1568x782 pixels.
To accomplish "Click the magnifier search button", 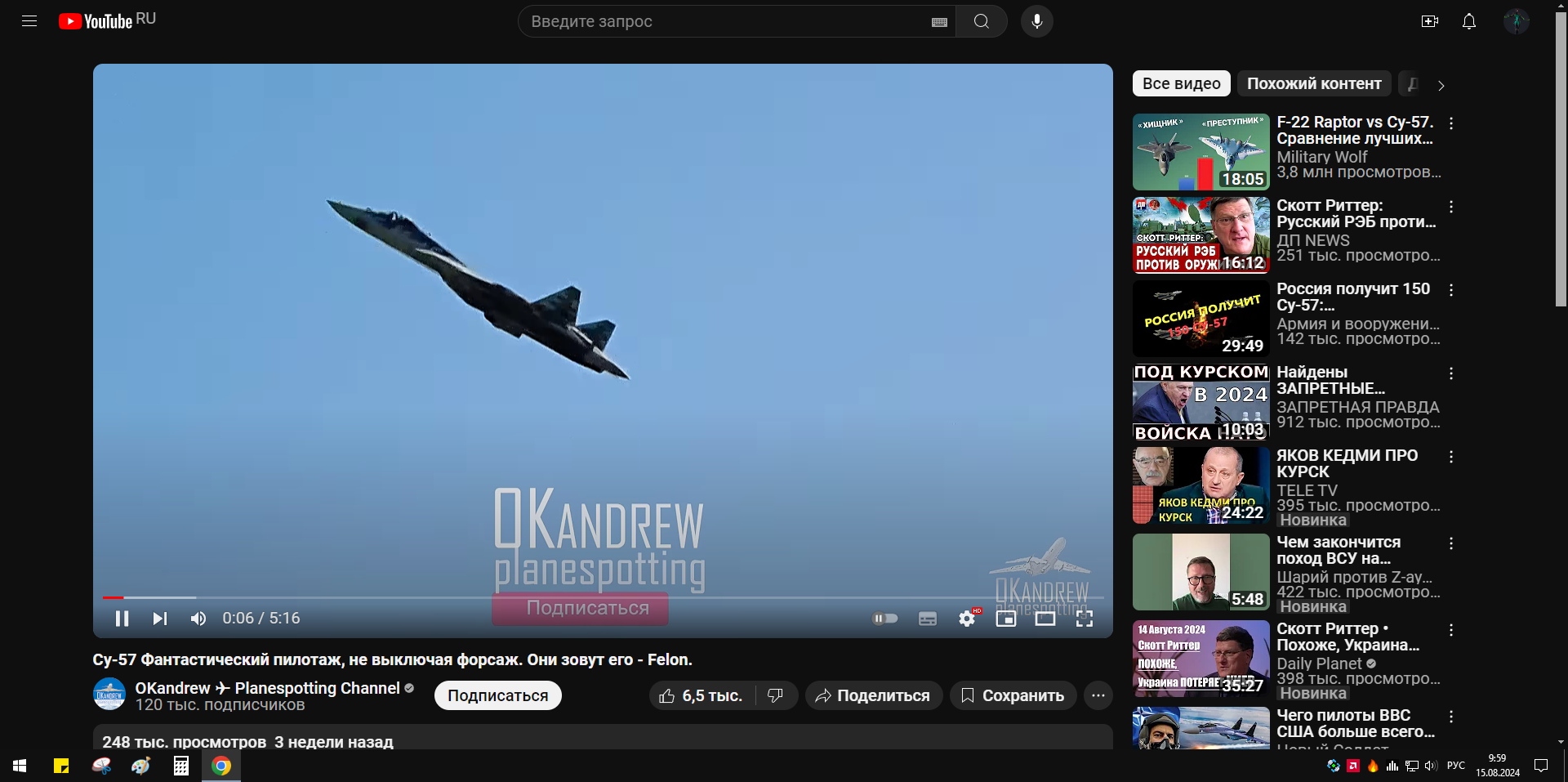I will [982, 21].
